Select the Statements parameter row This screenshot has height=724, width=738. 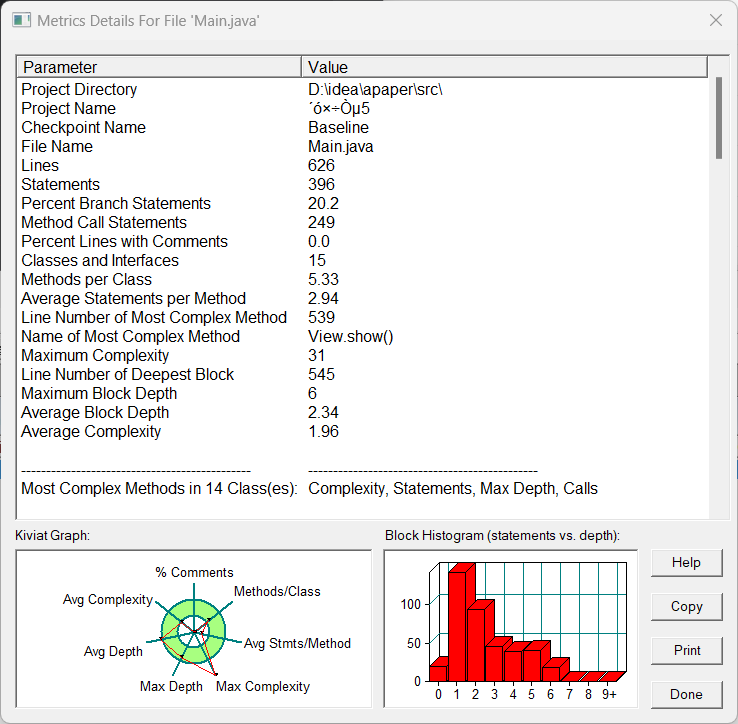(x=362, y=185)
